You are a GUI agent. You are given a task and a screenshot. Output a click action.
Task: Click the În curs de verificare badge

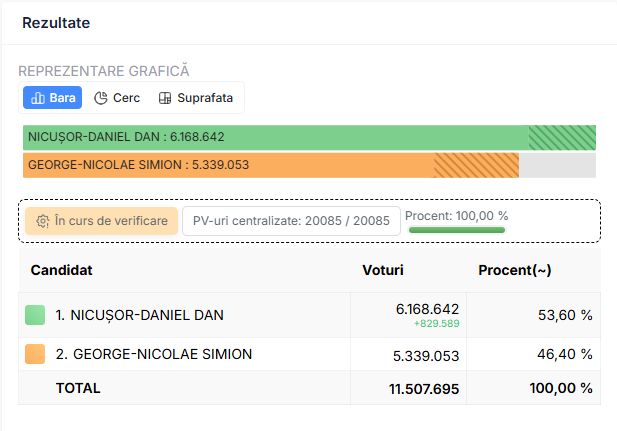102,221
